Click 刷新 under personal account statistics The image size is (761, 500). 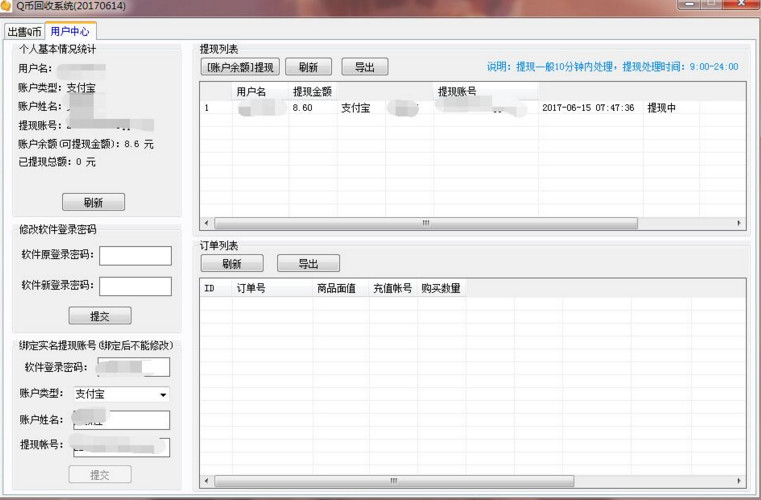point(93,202)
